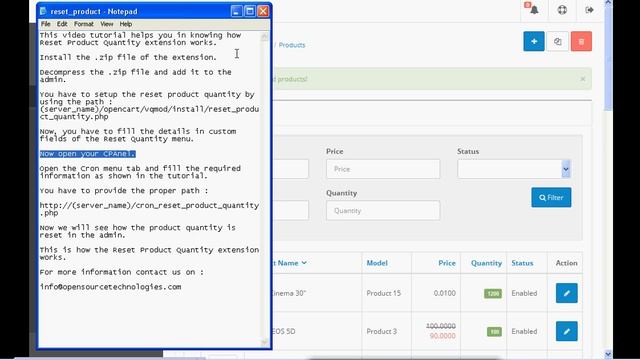The image size is (640, 360).
Task: Open Notepad Edit menu
Action: (62, 24)
